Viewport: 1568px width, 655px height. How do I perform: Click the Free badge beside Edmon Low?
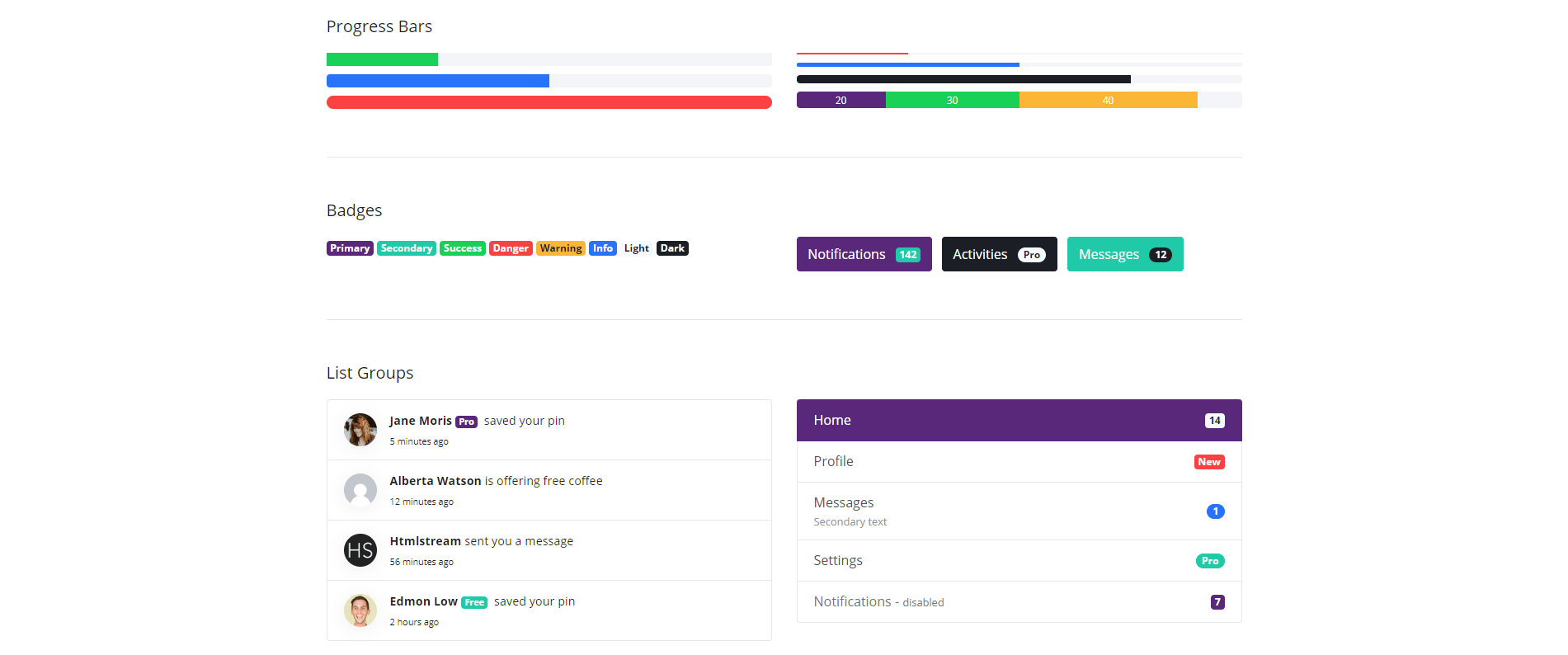(x=474, y=602)
